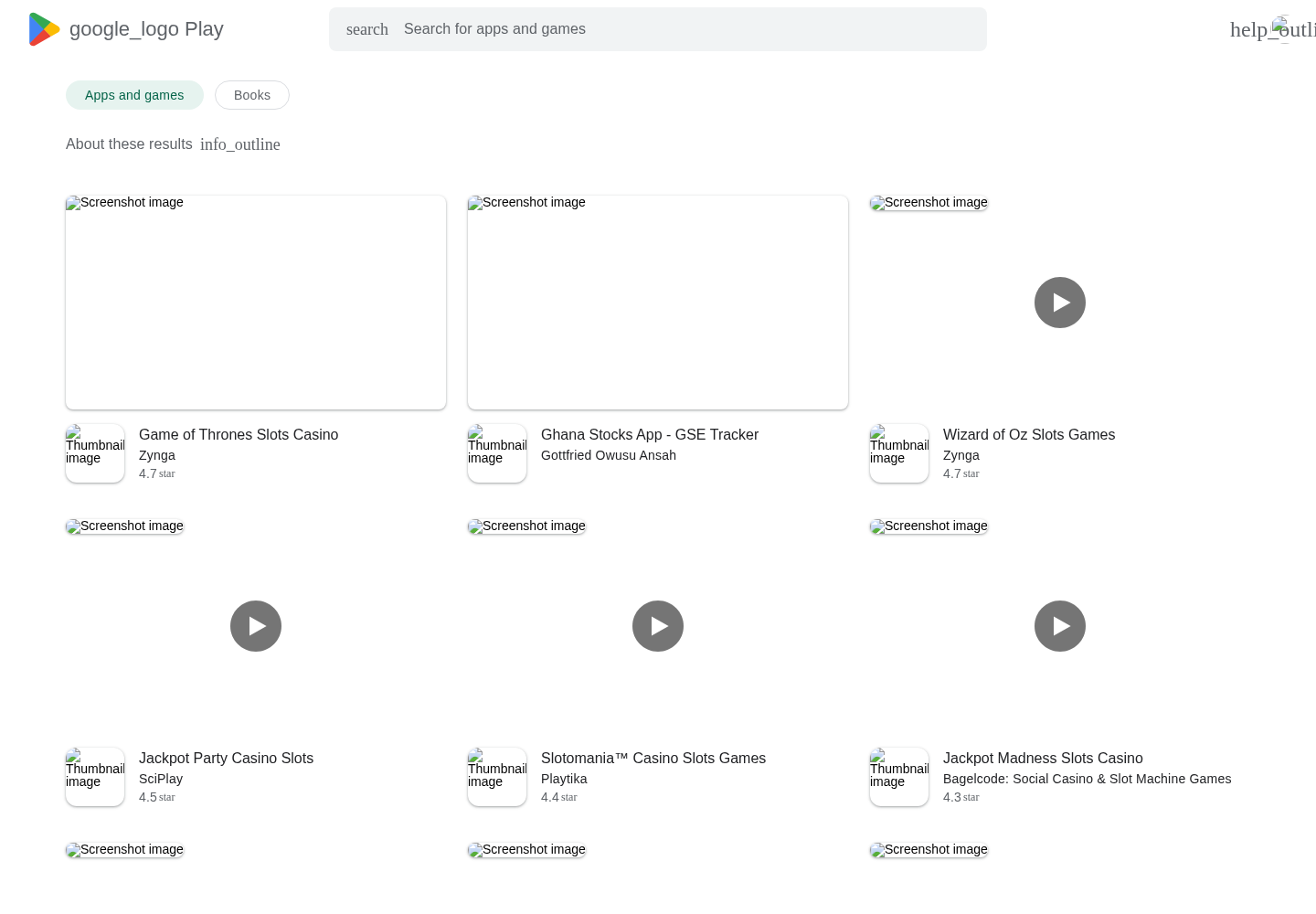The height and width of the screenshot is (914, 1316).
Task: Open Jackpot Madness Slots Casino title
Action: 1043,759
